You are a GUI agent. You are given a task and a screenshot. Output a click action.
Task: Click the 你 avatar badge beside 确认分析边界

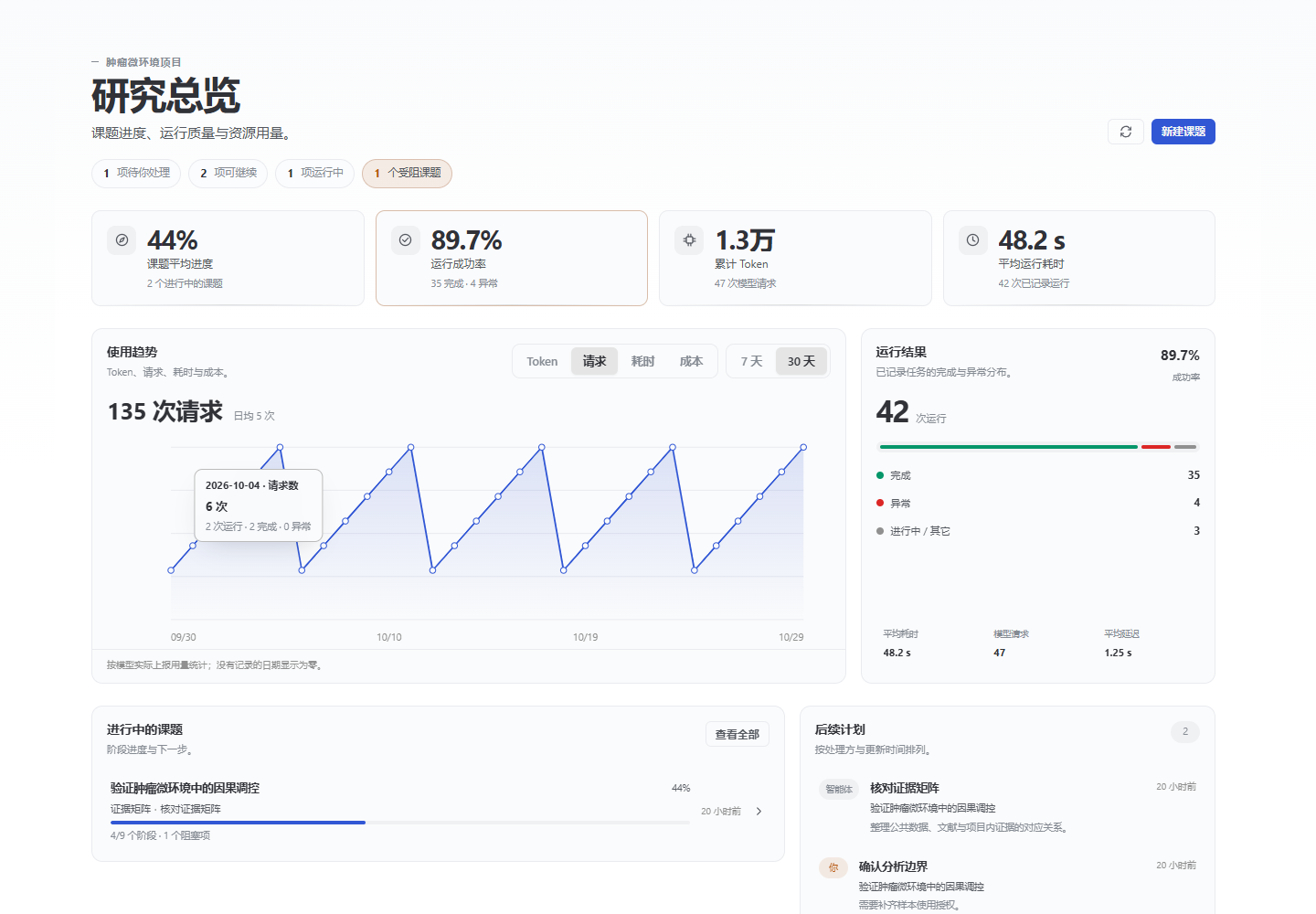833,867
